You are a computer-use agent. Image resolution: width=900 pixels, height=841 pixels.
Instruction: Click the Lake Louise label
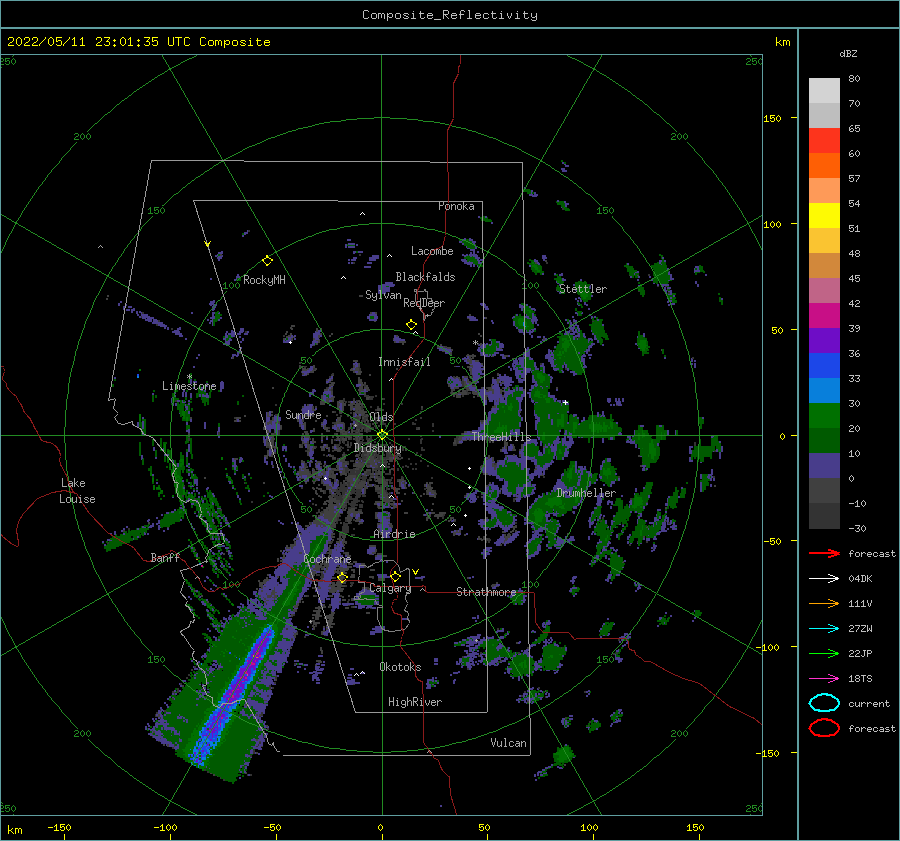pyautogui.click(x=77, y=491)
